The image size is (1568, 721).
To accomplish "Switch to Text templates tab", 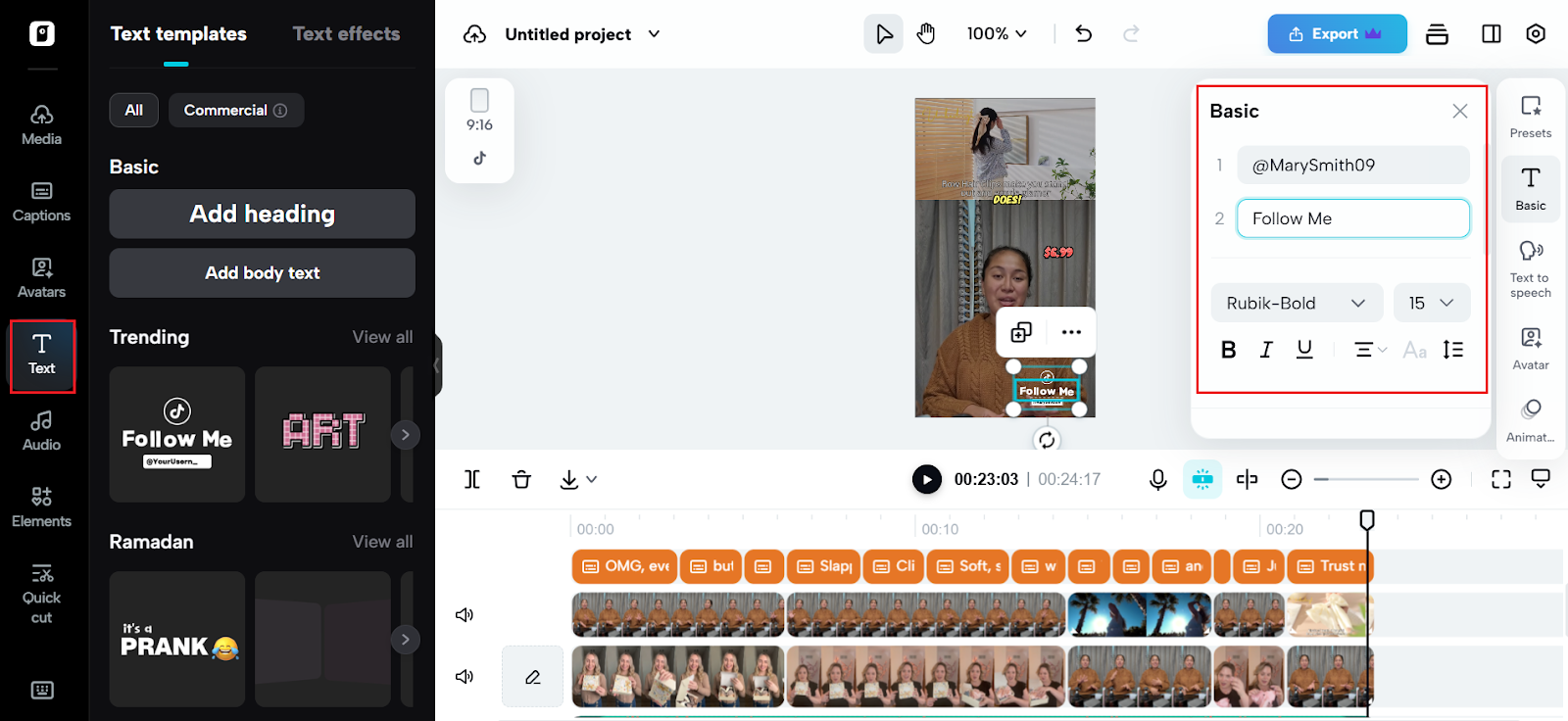I will [178, 33].
